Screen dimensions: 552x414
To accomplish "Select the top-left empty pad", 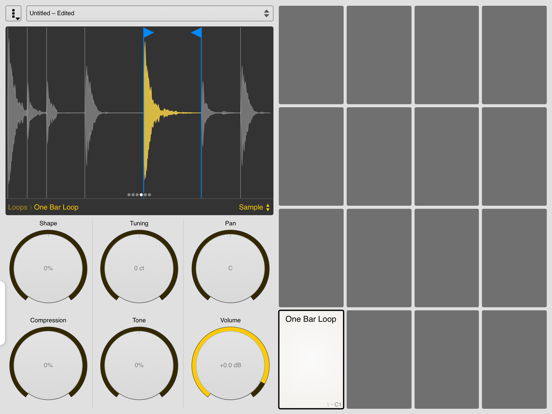I will tap(311, 55).
